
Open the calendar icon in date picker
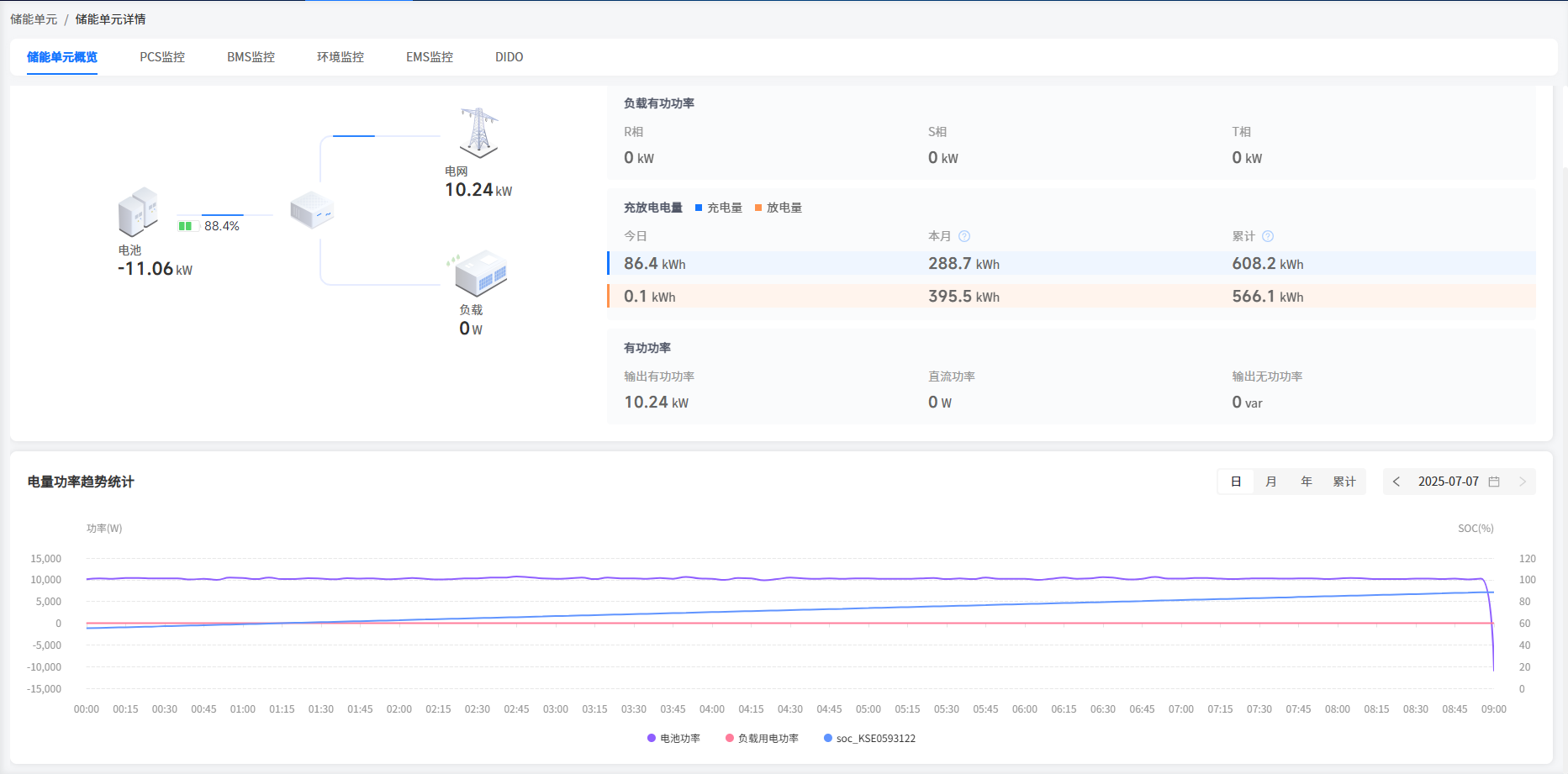coord(1494,482)
